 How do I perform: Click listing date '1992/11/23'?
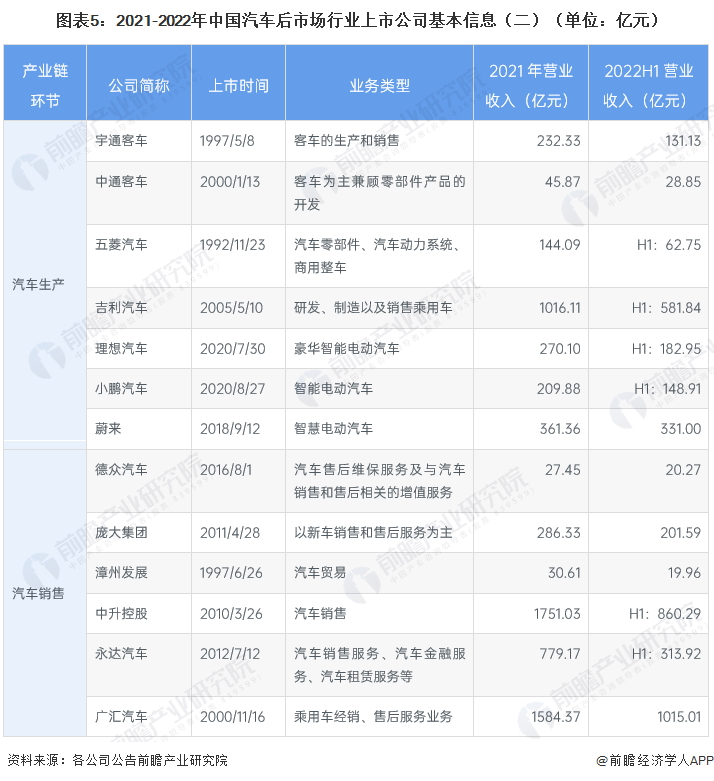(x=232, y=245)
